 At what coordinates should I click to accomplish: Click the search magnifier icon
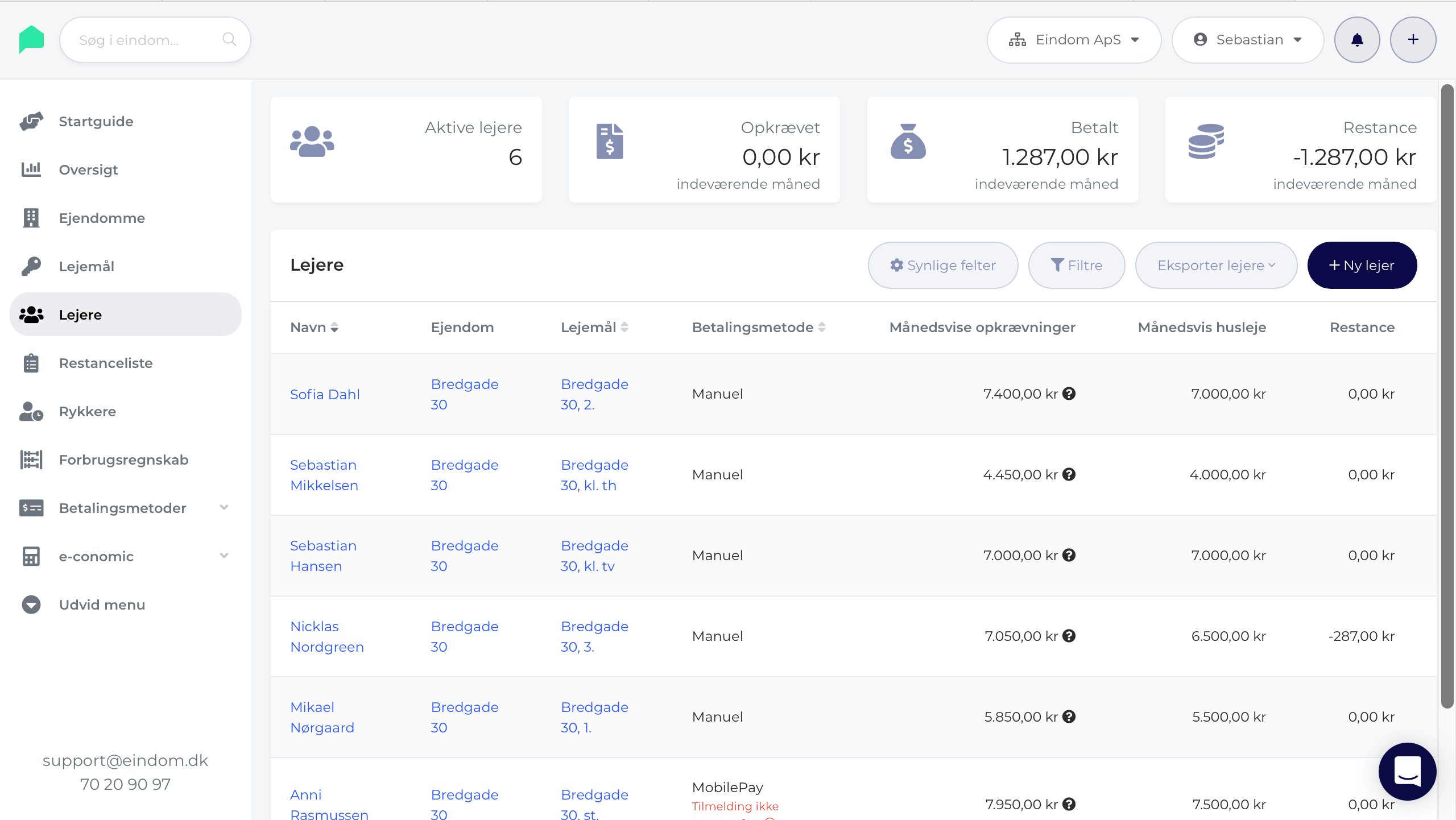[229, 40]
